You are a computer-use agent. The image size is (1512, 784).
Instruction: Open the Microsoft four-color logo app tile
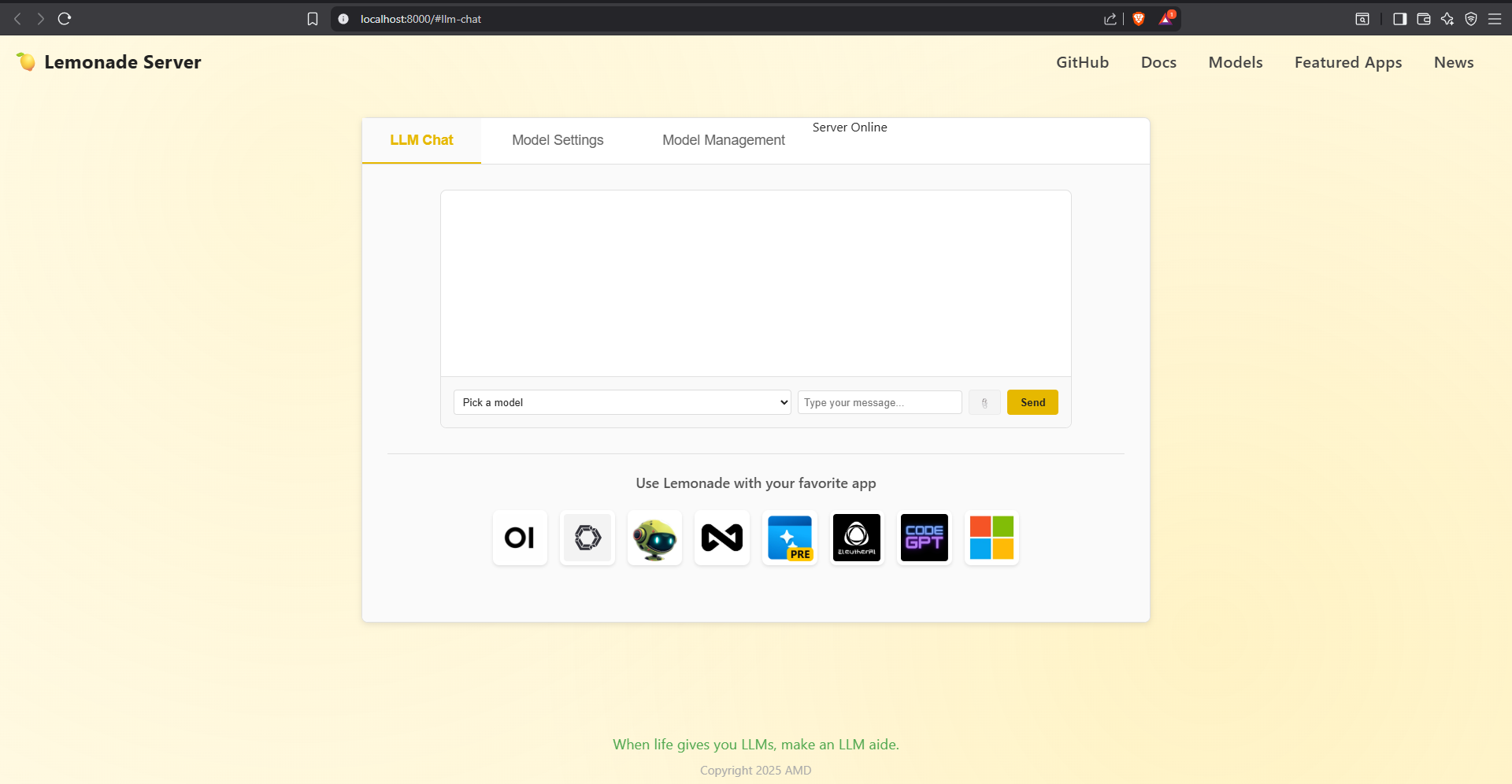(x=991, y=538)
